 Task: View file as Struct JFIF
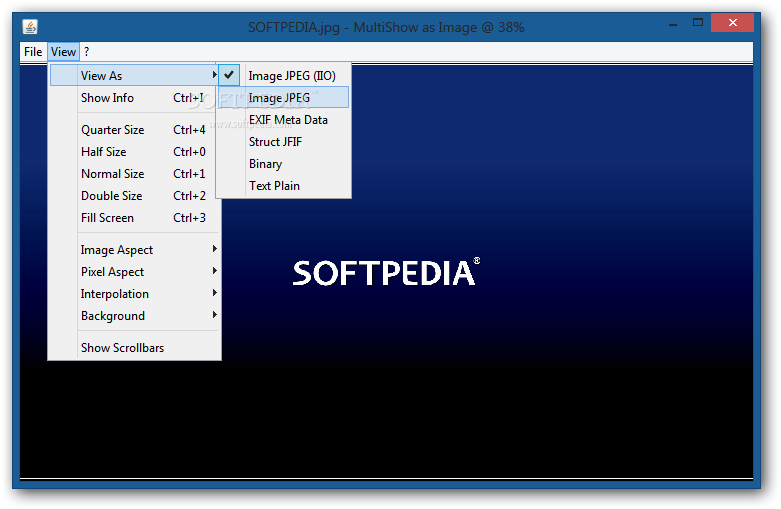[x=283, y=141]
